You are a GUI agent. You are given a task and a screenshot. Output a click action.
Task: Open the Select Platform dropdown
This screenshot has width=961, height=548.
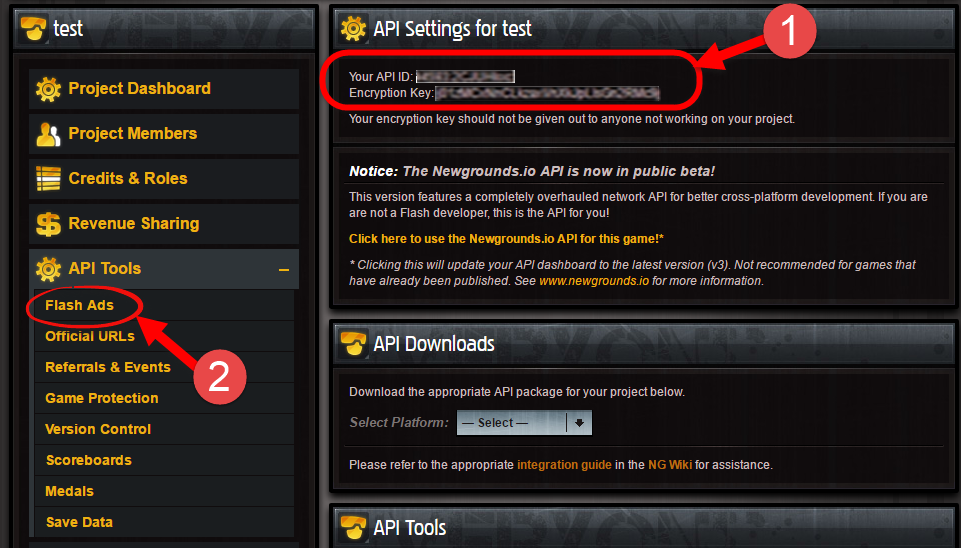pyautogui.click(x=524, y=423)
